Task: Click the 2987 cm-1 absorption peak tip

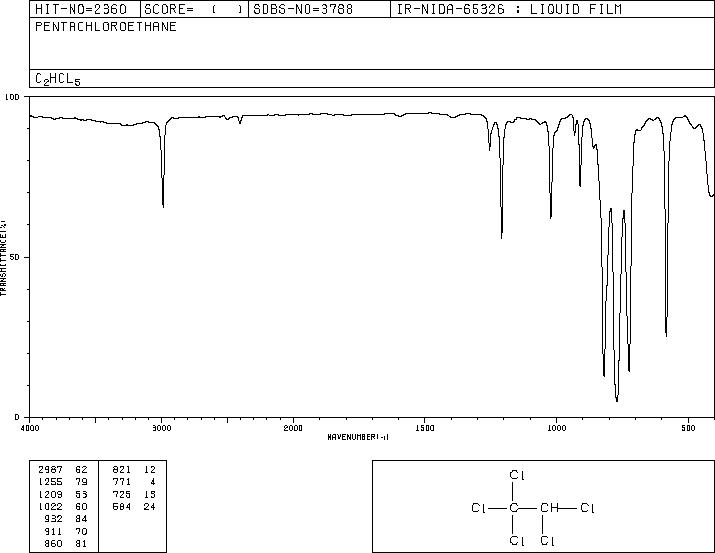Action: (163, 206)
